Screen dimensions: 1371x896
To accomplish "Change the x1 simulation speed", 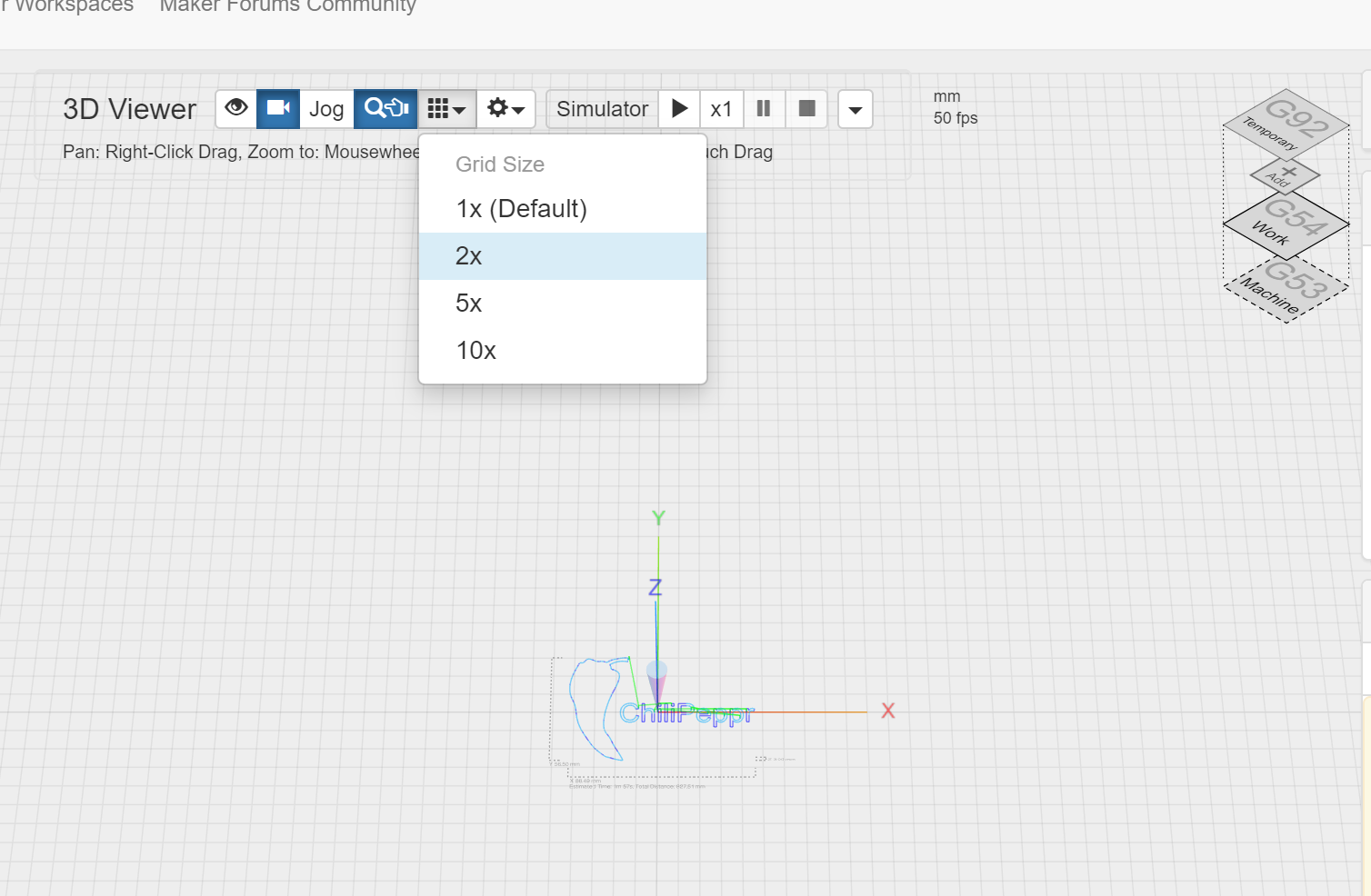I will 722,109.
